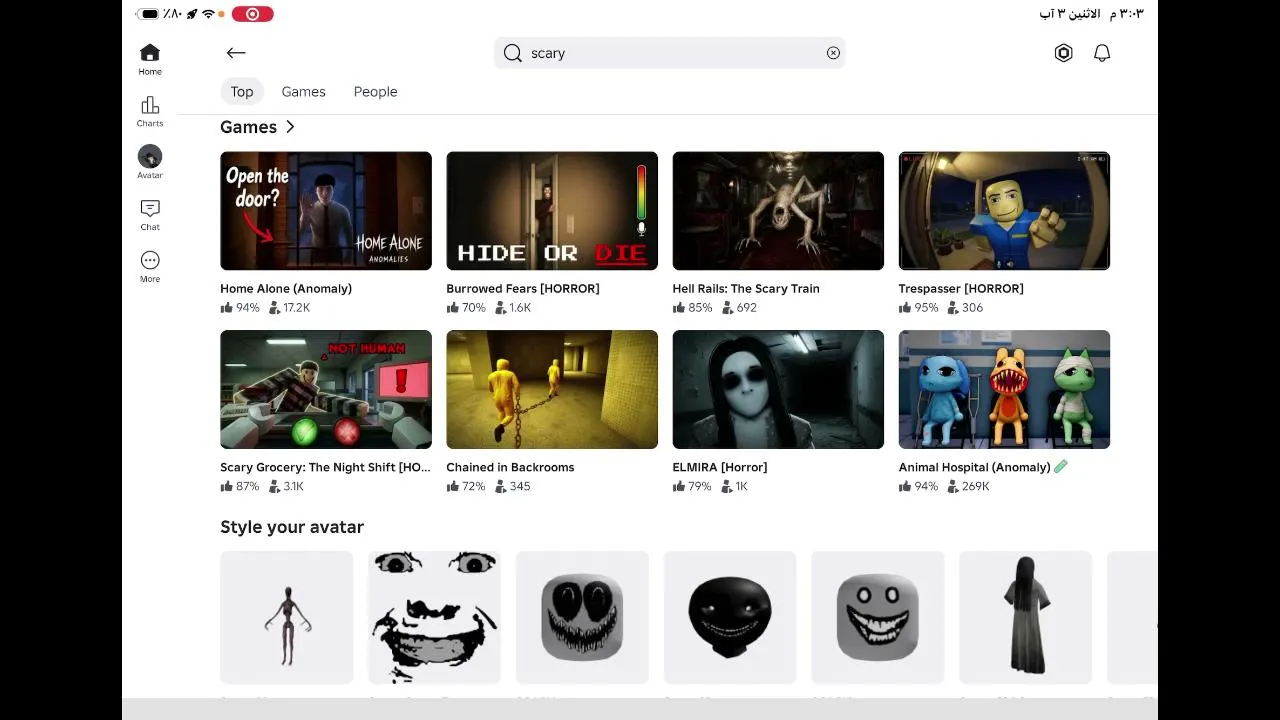The image size is (1280, 720).
Task: Select the gray head with black eyes
Action: pos(582,617)
